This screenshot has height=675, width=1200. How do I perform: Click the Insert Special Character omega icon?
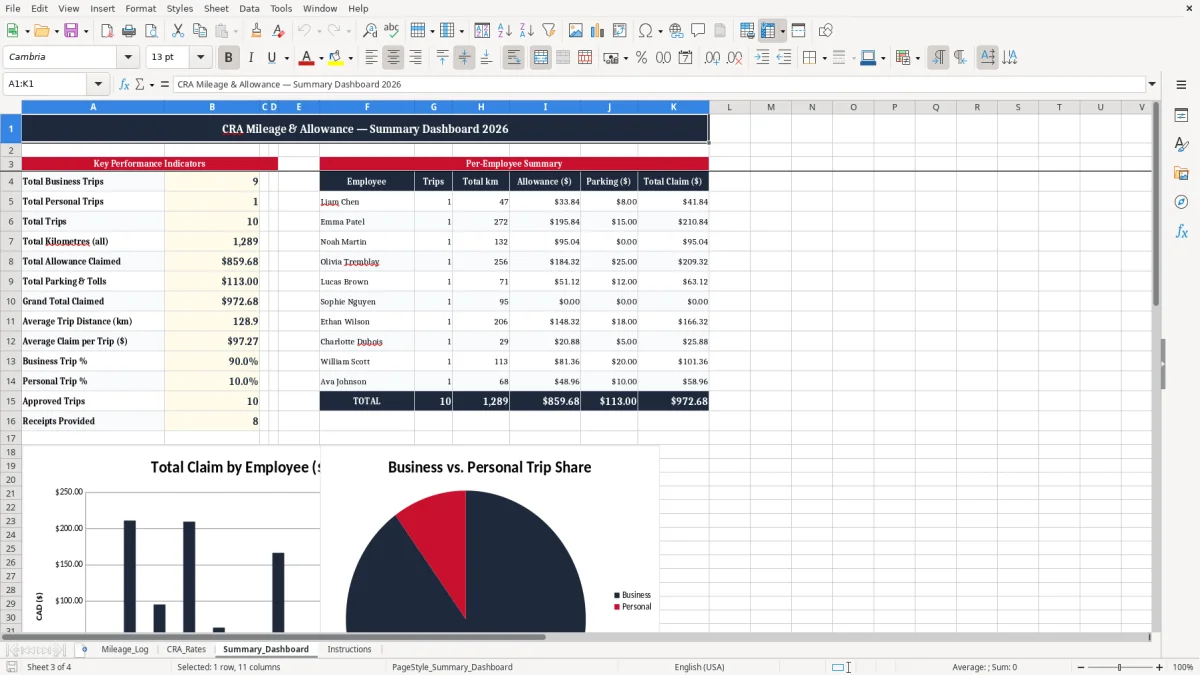[x=645, y=31]
